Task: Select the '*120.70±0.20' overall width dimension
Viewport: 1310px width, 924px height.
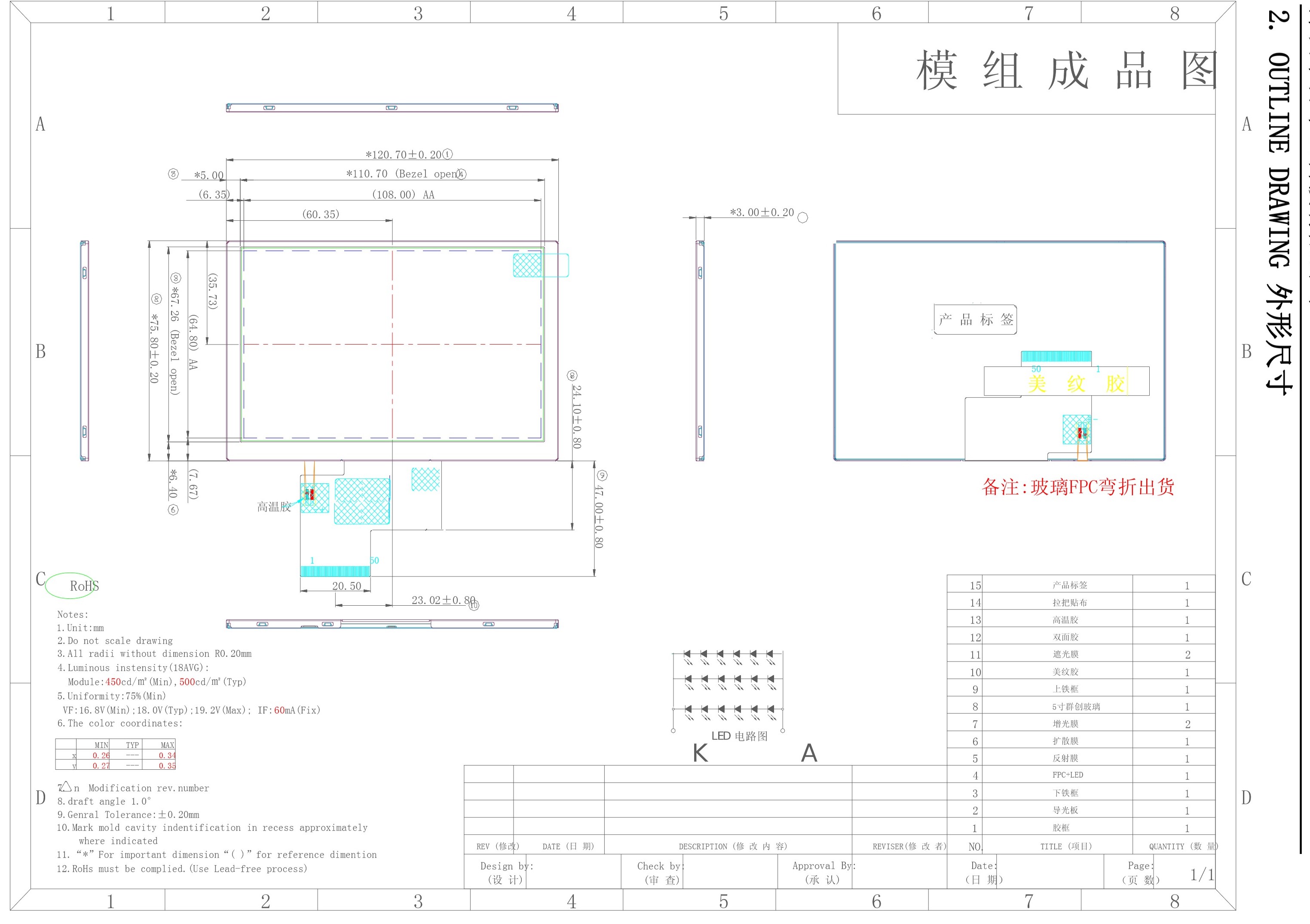Action: (x=404, y=155)
